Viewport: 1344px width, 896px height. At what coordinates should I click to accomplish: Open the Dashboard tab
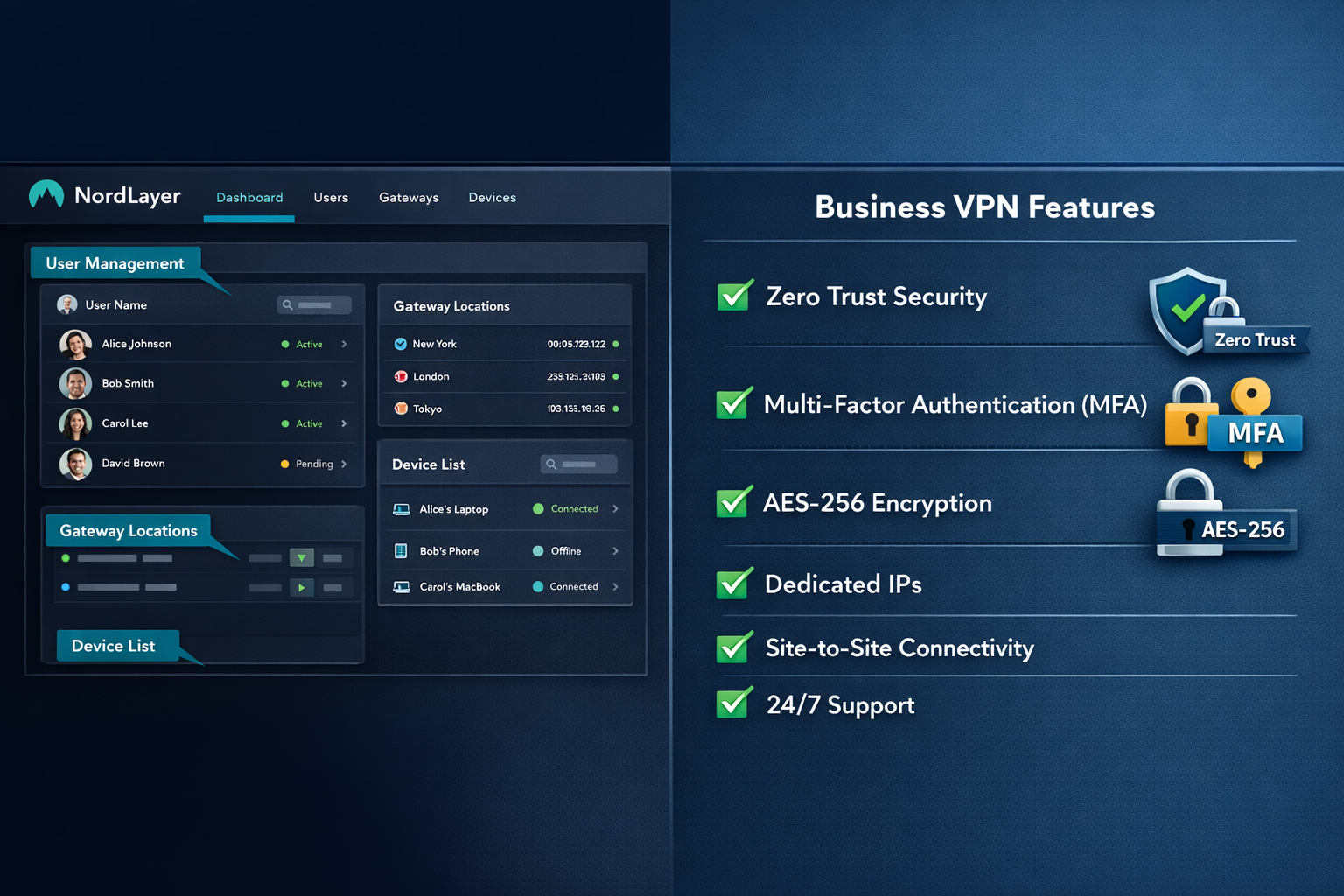tap(249, 198)
